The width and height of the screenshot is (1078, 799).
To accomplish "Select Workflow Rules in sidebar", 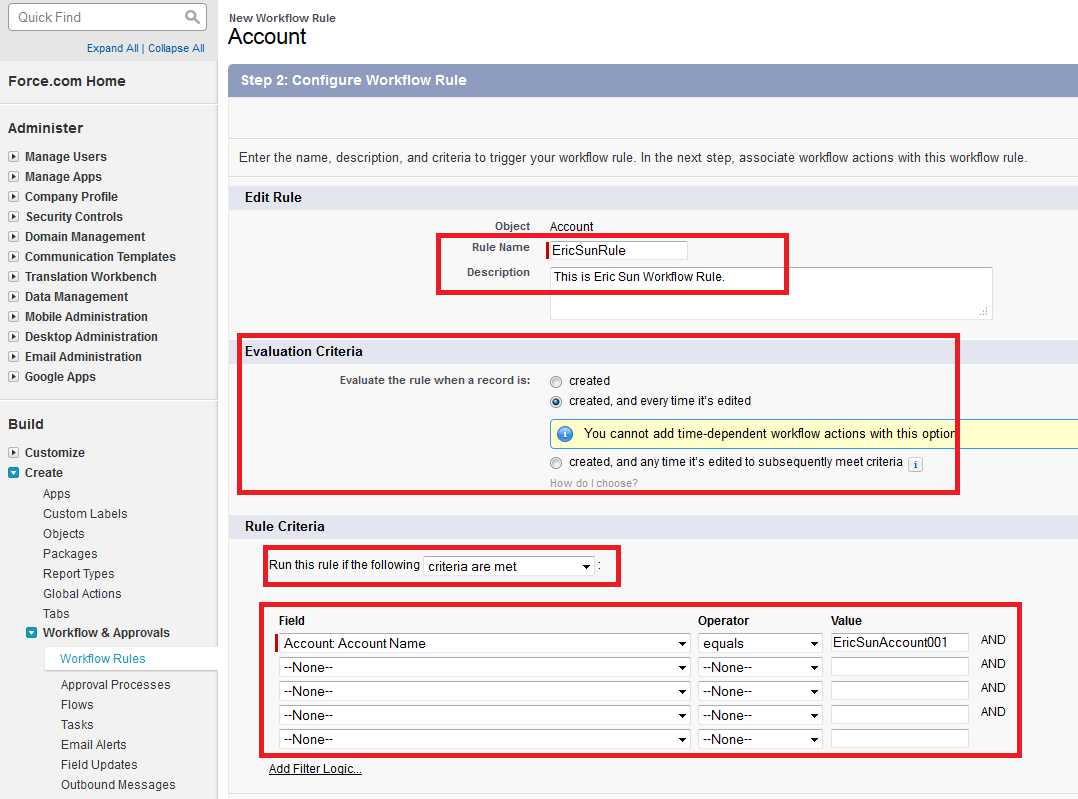I will coord(102,659).
